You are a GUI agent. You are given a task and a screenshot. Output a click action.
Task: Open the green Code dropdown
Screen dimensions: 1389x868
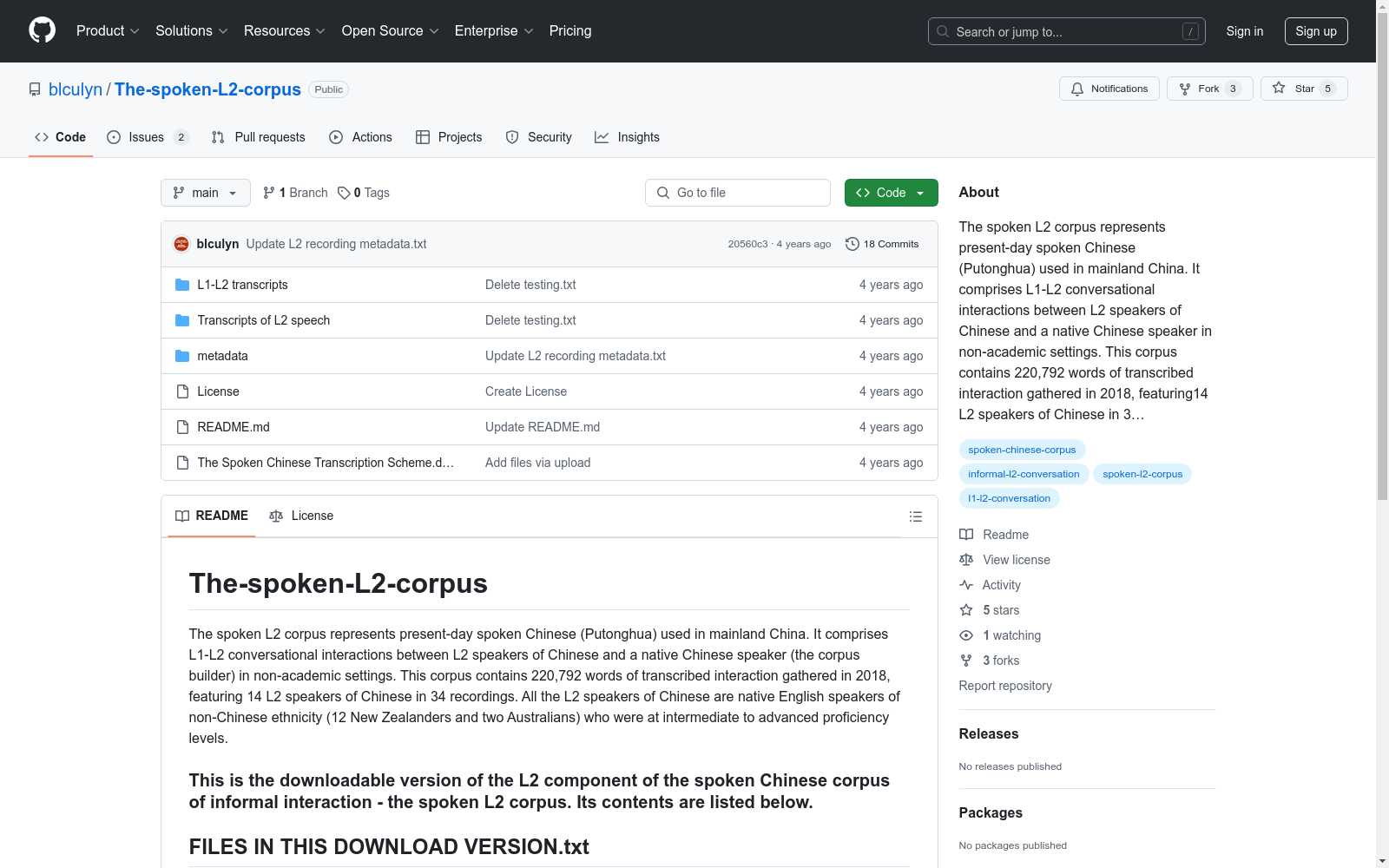(891, 193)
